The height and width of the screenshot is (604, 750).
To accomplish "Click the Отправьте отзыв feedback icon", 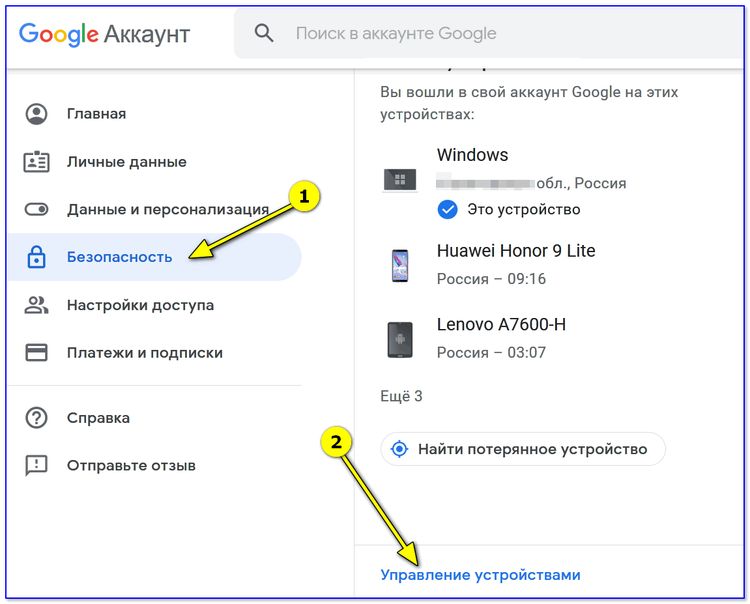I will click(36, 466).
